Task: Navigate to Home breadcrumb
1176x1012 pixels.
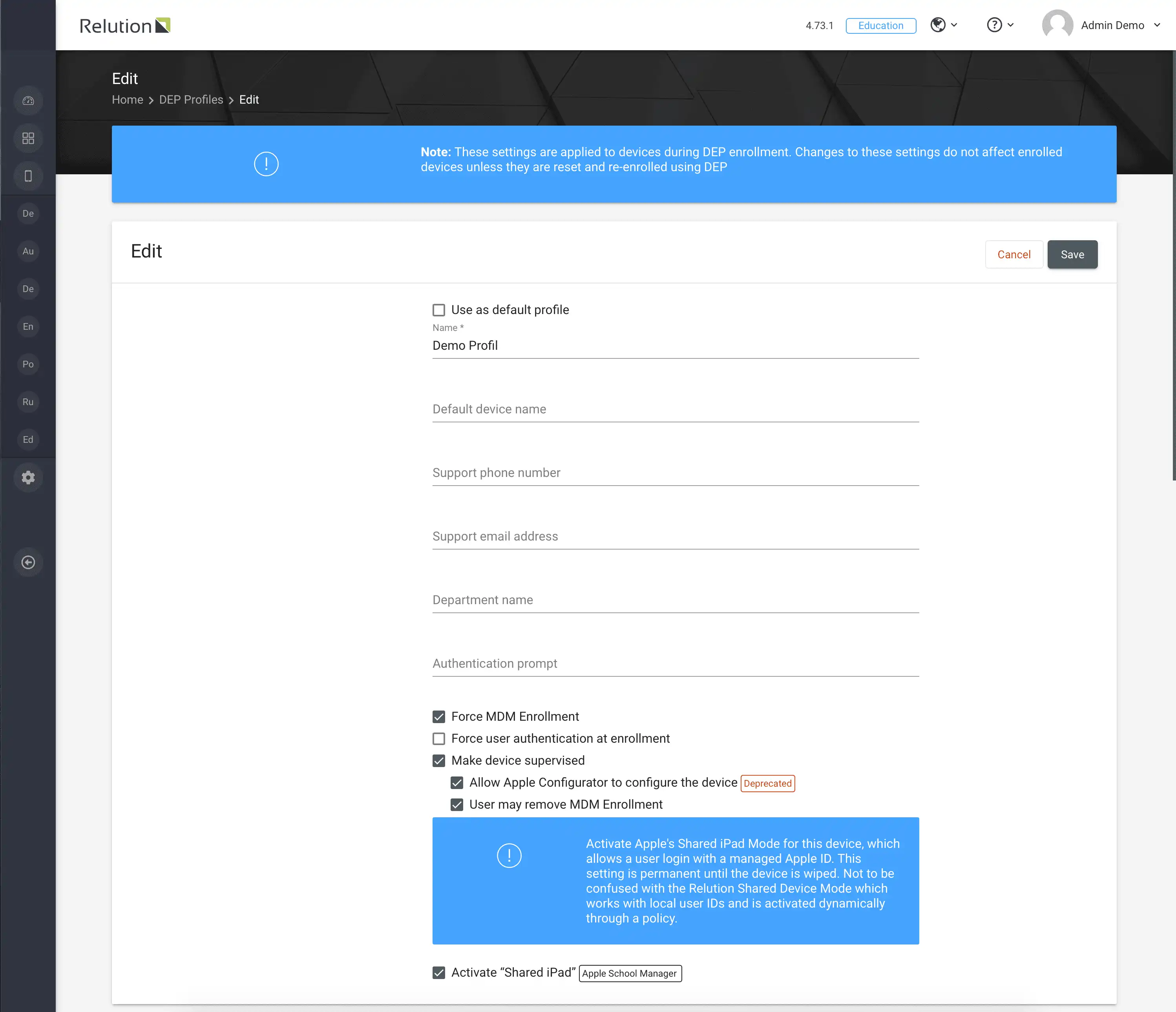Action: [127, 100]
